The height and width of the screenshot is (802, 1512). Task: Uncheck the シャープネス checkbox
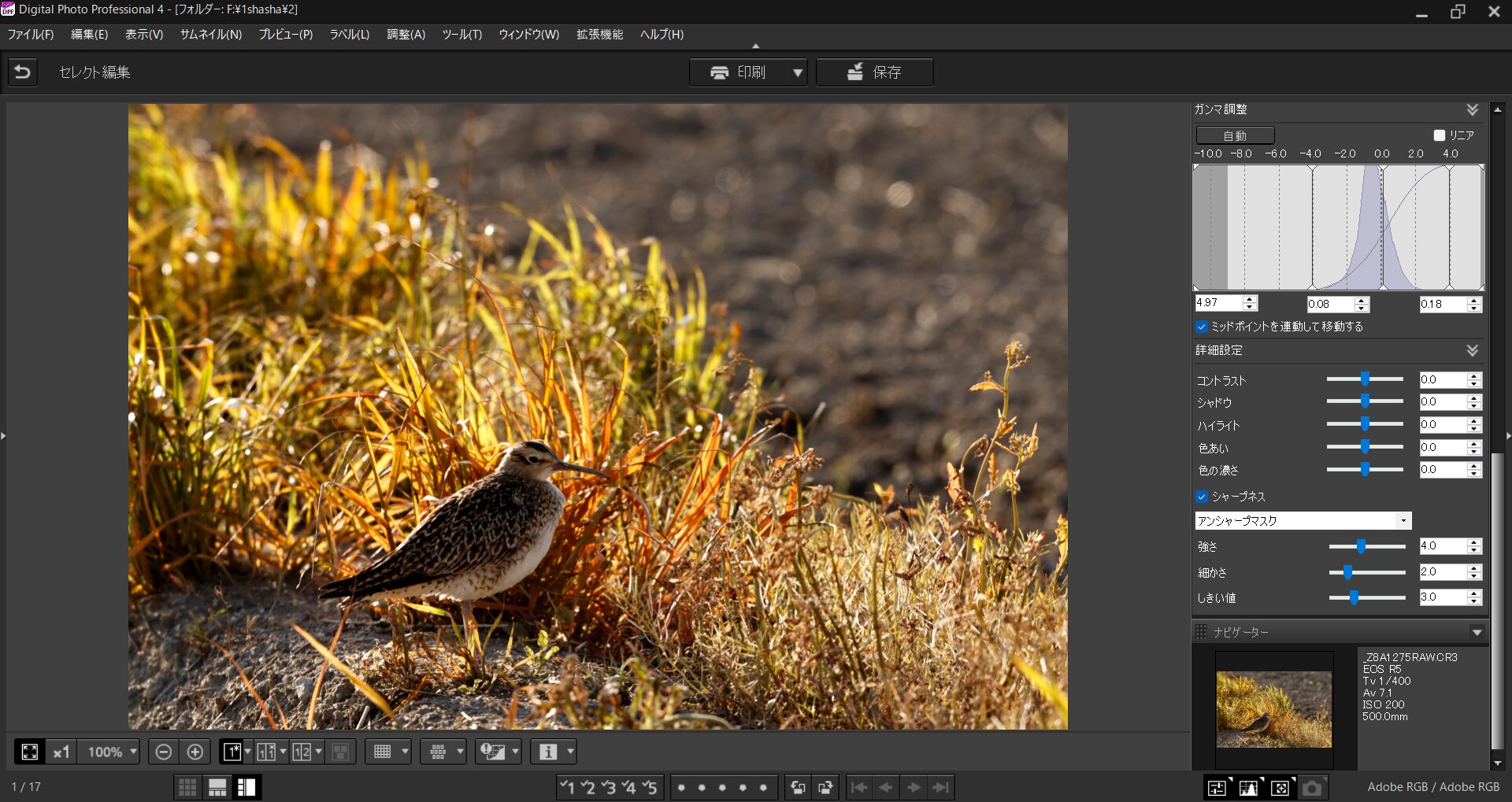[1202, 497]
